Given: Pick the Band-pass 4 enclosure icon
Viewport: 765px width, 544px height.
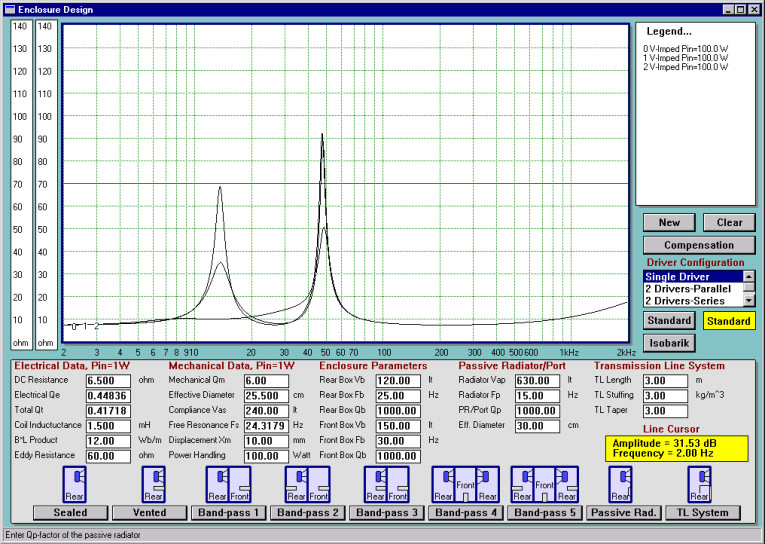Looking at the screenshot, I should click(466, 484).
